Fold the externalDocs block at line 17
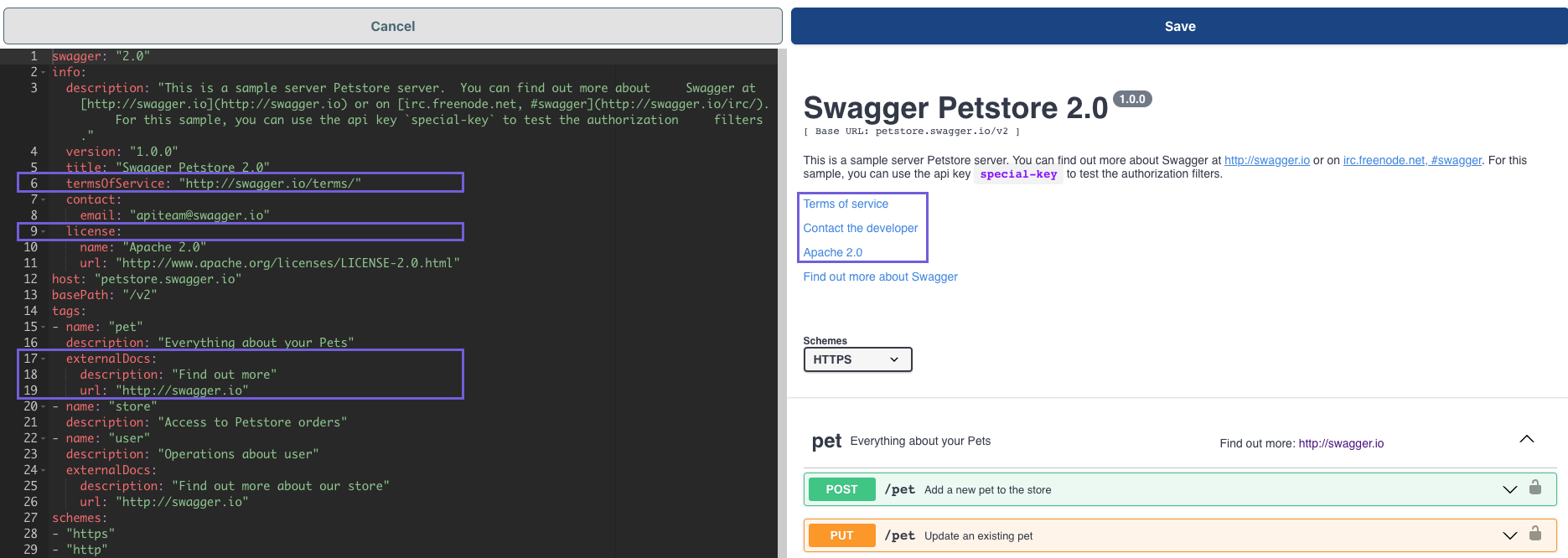1568x558 pixels. [x=43, y=359]
